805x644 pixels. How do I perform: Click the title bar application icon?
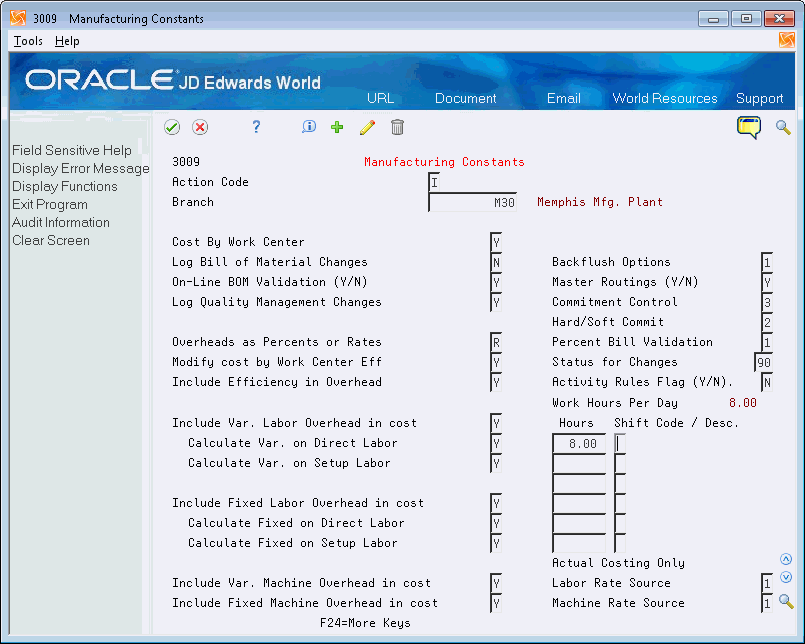click(x=18, y=18)
